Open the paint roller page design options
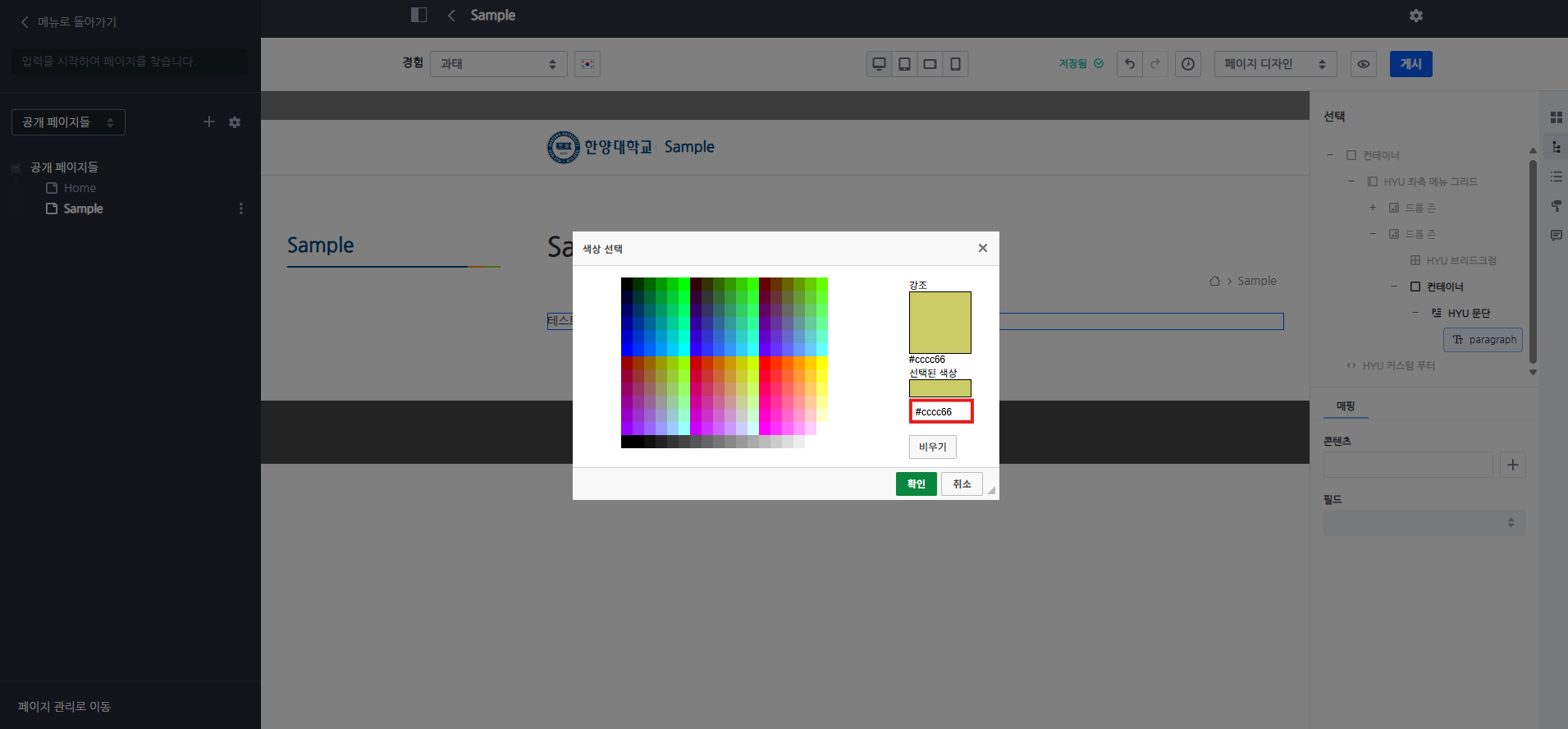Image resolution: width=1568 pixels, height=729 pixels. coord(1556,205)
